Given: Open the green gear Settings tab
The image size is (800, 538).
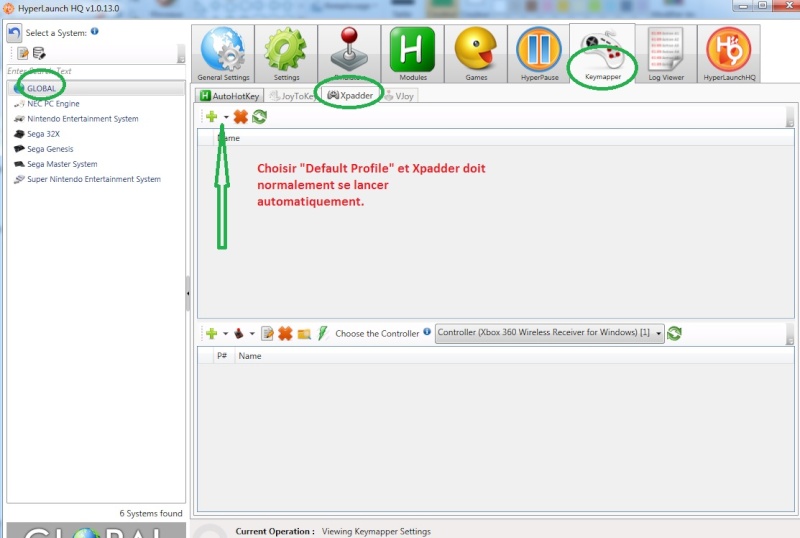Looking at the screenshot, I should tap(286, 54).
